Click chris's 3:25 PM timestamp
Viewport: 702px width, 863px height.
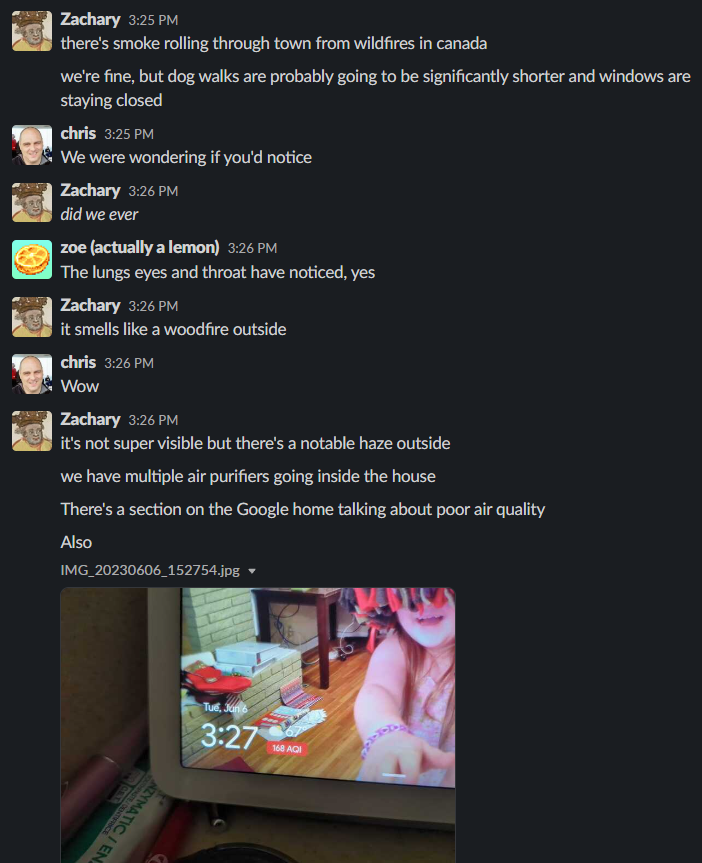point(129,134)
